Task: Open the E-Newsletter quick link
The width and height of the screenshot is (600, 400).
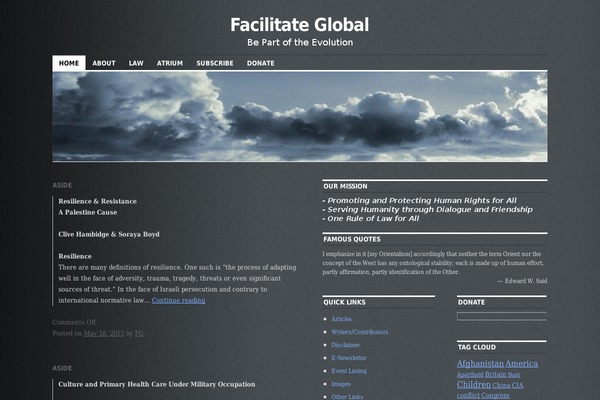Action: (349, 358)
